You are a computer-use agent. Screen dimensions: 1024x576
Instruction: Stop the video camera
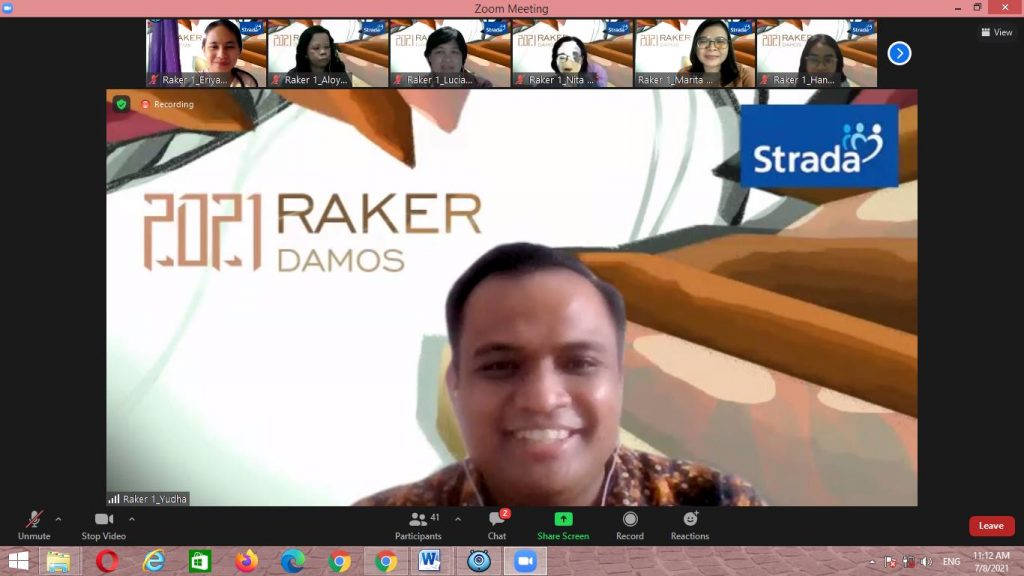click(x=103, y=524)
